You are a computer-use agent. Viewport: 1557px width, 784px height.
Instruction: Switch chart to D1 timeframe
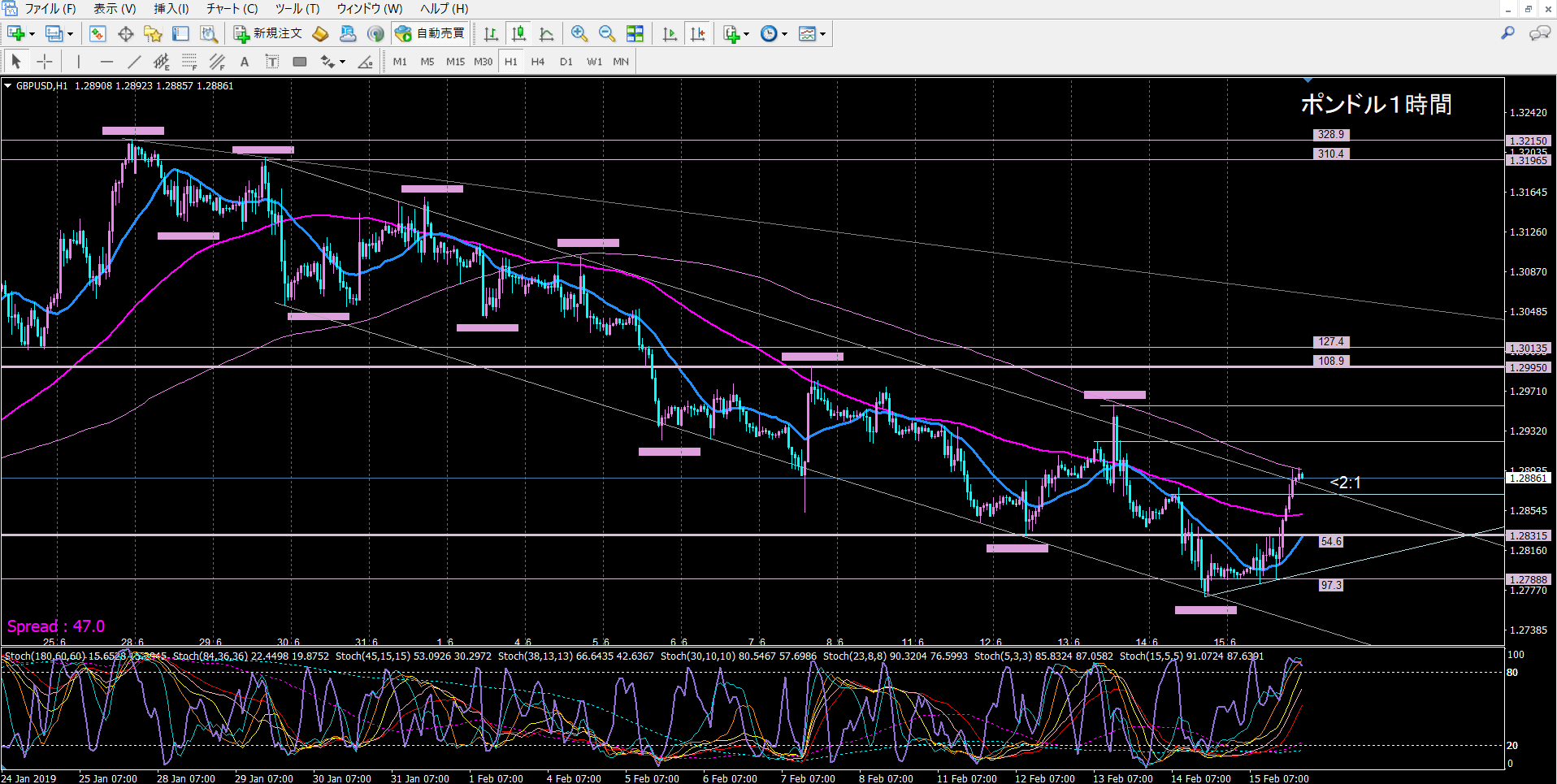[x=566, y=62]
